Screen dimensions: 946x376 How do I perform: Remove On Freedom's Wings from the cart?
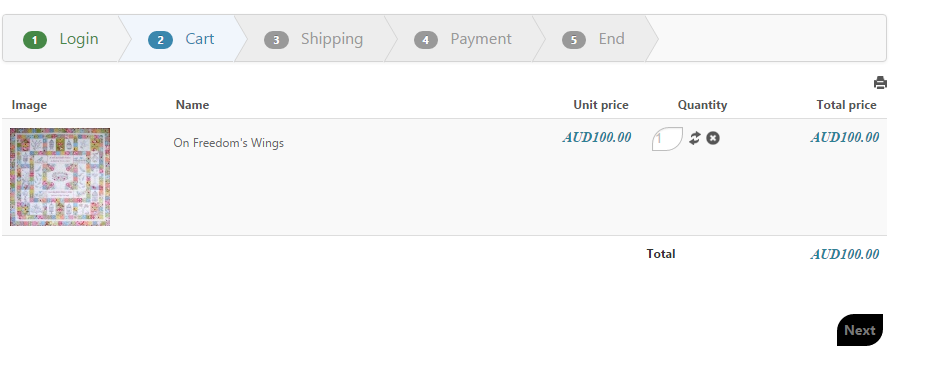713,138
